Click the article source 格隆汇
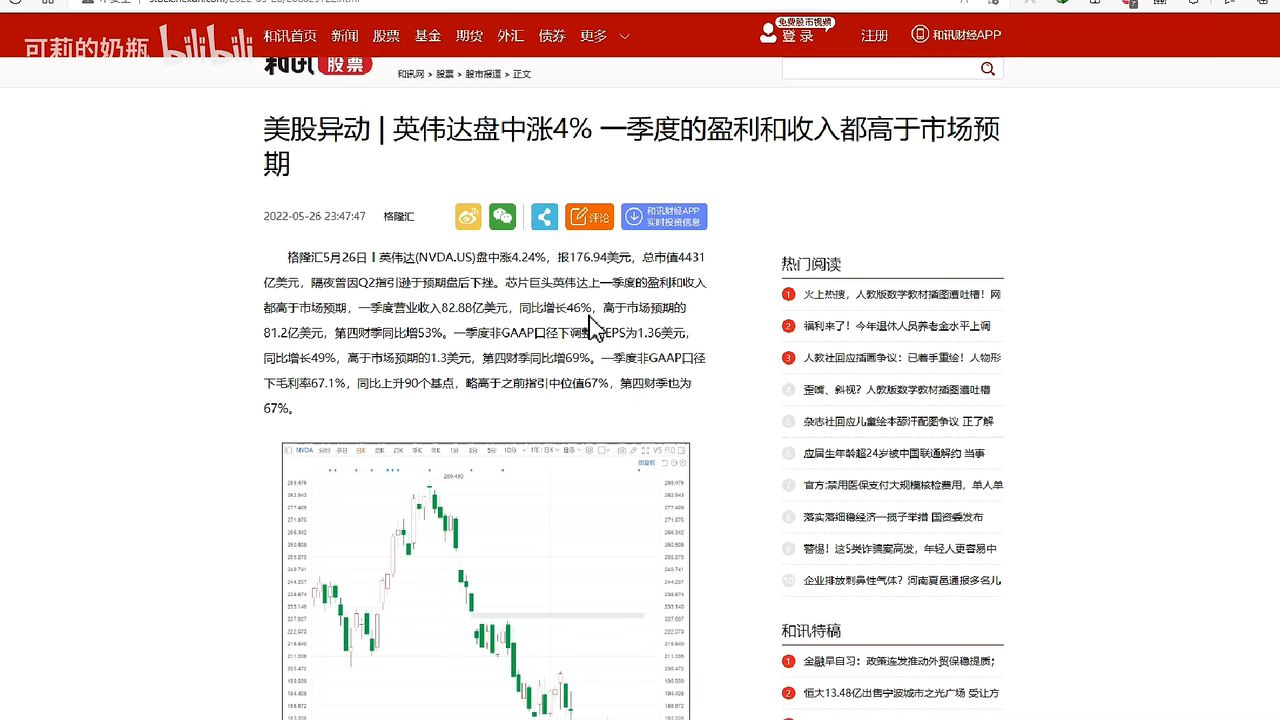Viewport: 1280px width, 720px height. click(399, 217)
